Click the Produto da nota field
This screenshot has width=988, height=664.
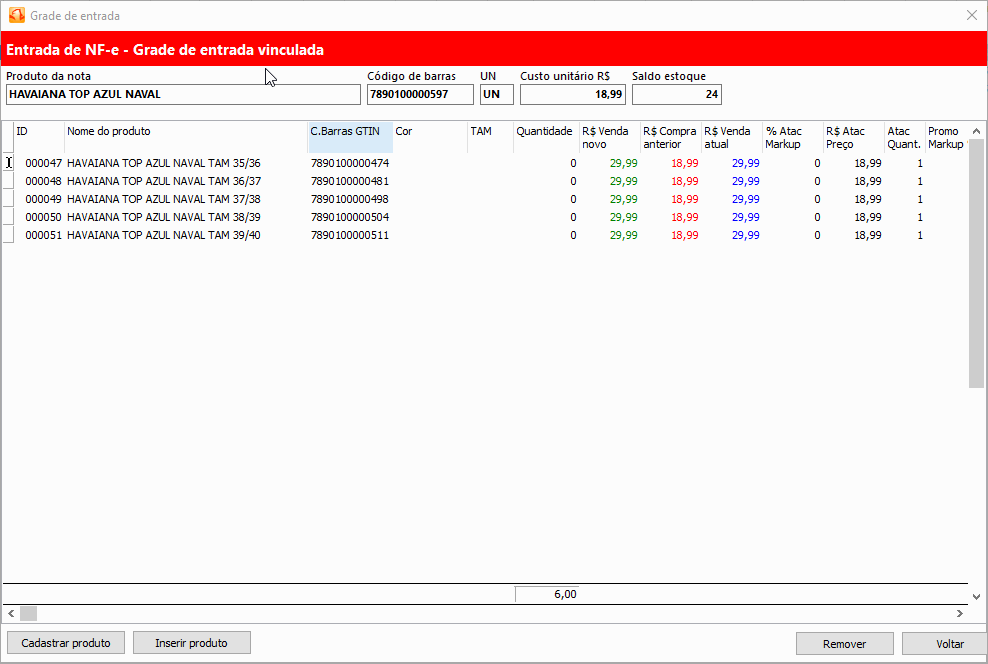[x=183, y=95]
